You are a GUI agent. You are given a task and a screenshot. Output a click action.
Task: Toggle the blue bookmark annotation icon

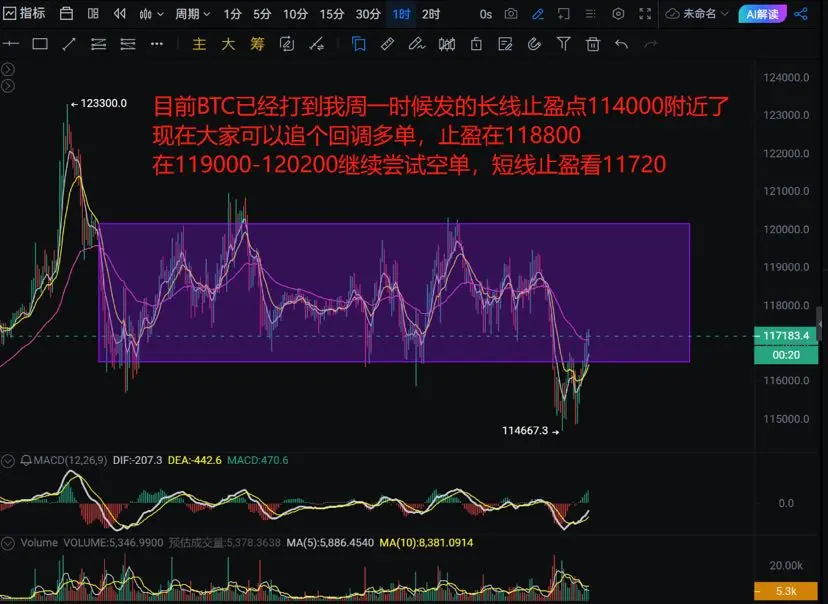pos(359,44)
